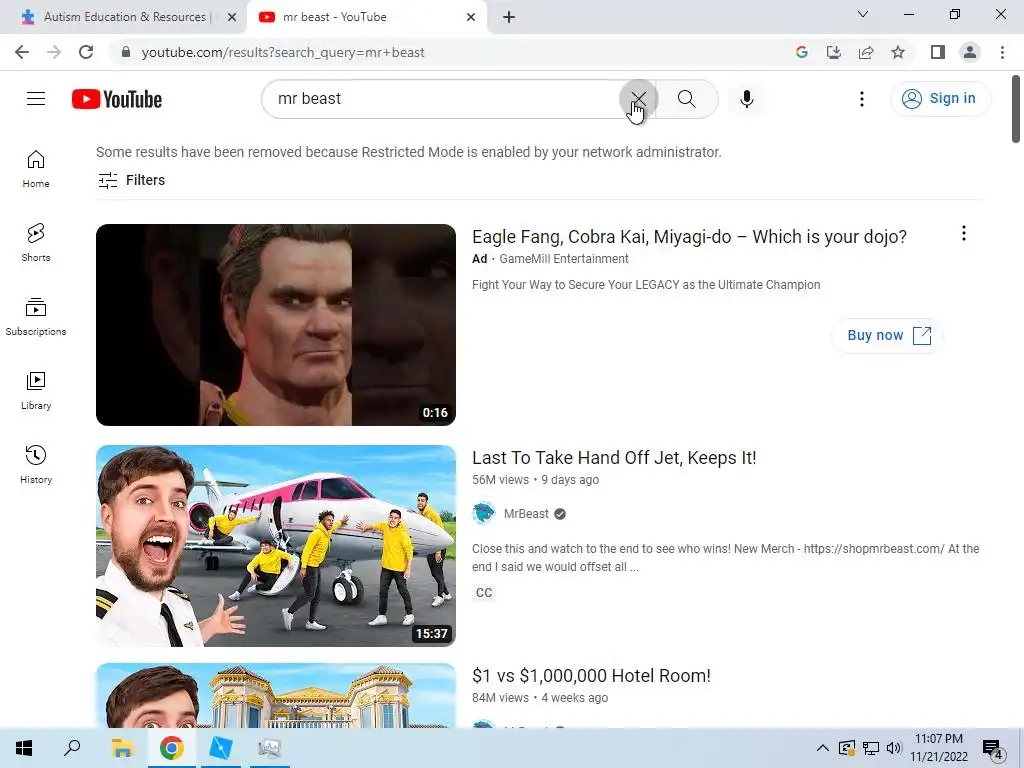Click the Chrome taskbar icon
Viewport: 1024px width, 768px height.
pos(171,748)
